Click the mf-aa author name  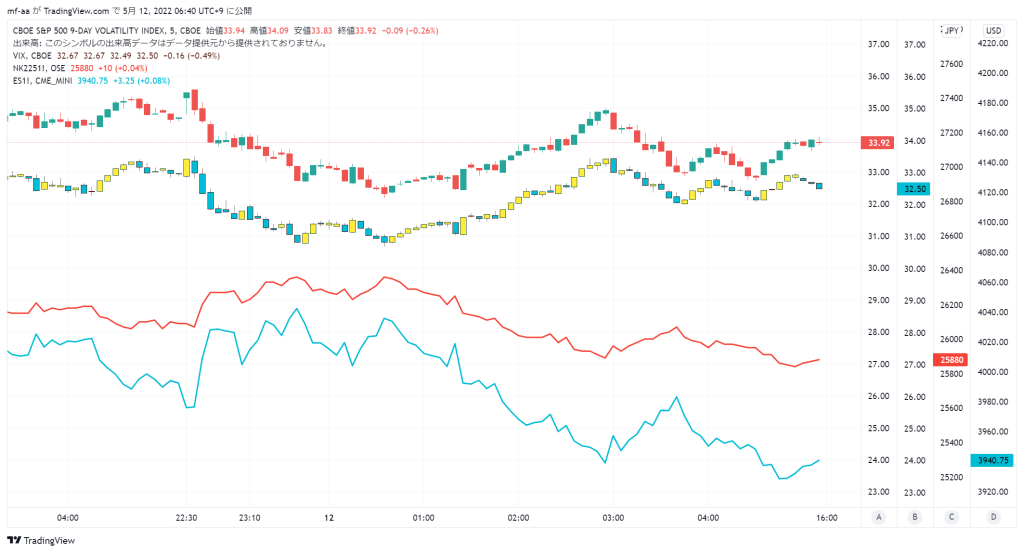(18, 11)
